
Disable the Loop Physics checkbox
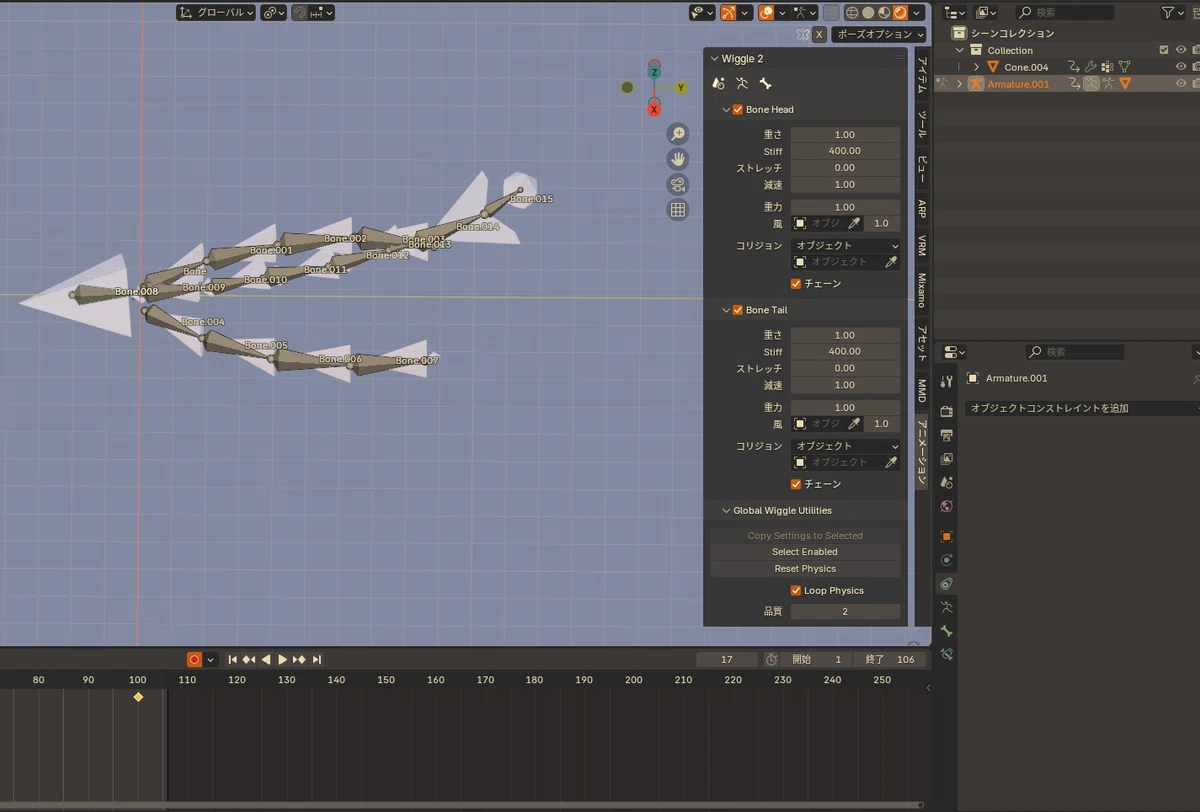(x=796, y=591)
